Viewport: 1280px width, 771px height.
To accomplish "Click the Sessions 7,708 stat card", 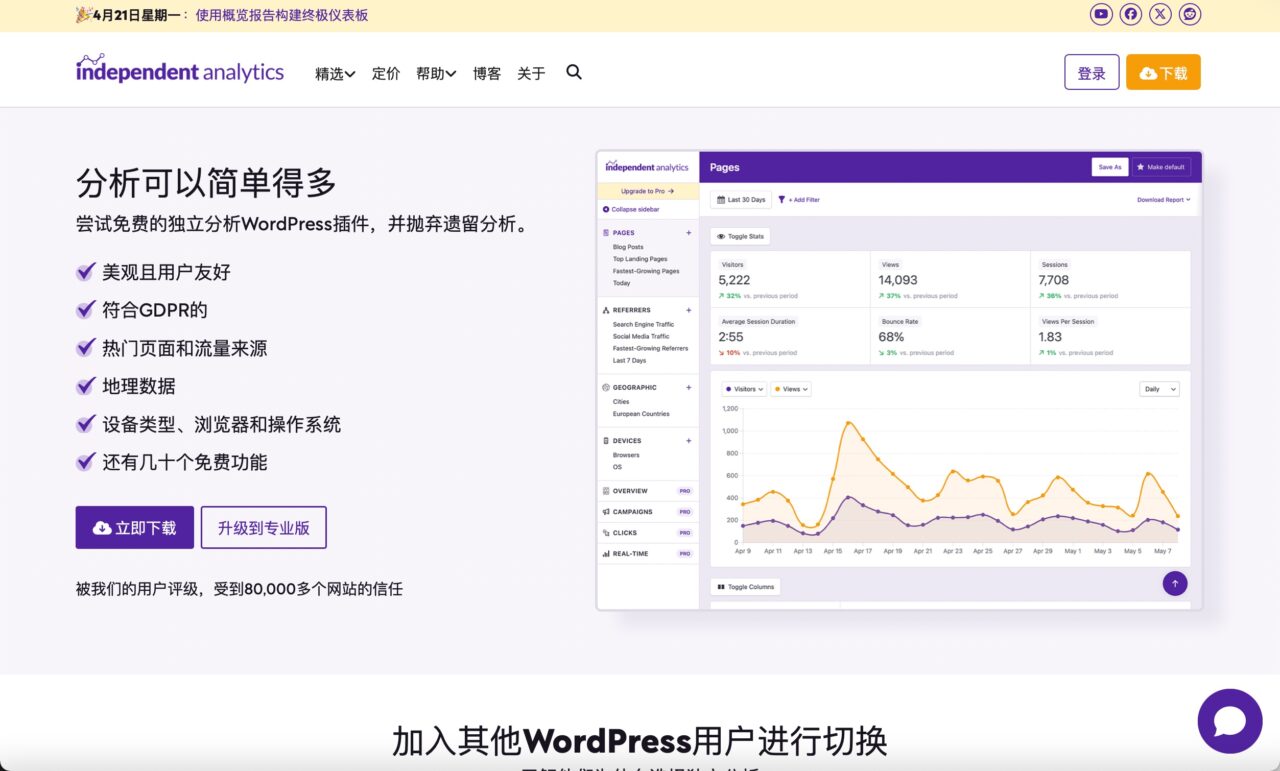I will 1110,278.
